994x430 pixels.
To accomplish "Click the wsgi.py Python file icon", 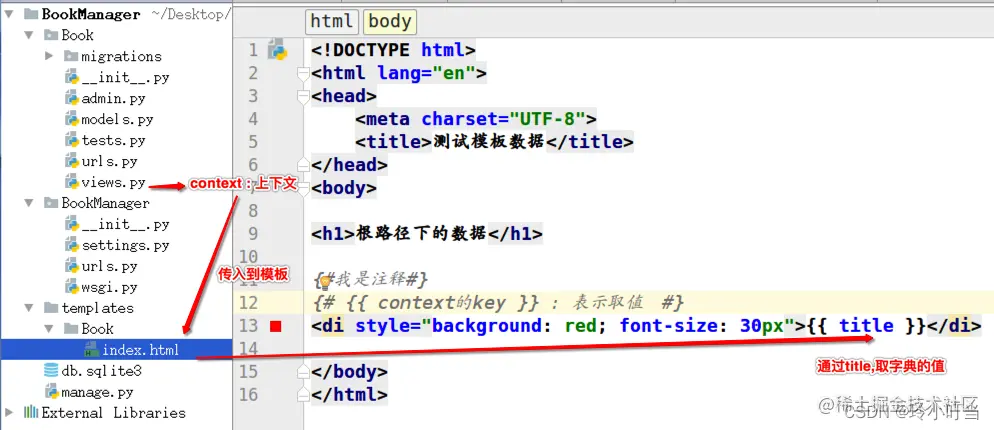I will 71,287.
